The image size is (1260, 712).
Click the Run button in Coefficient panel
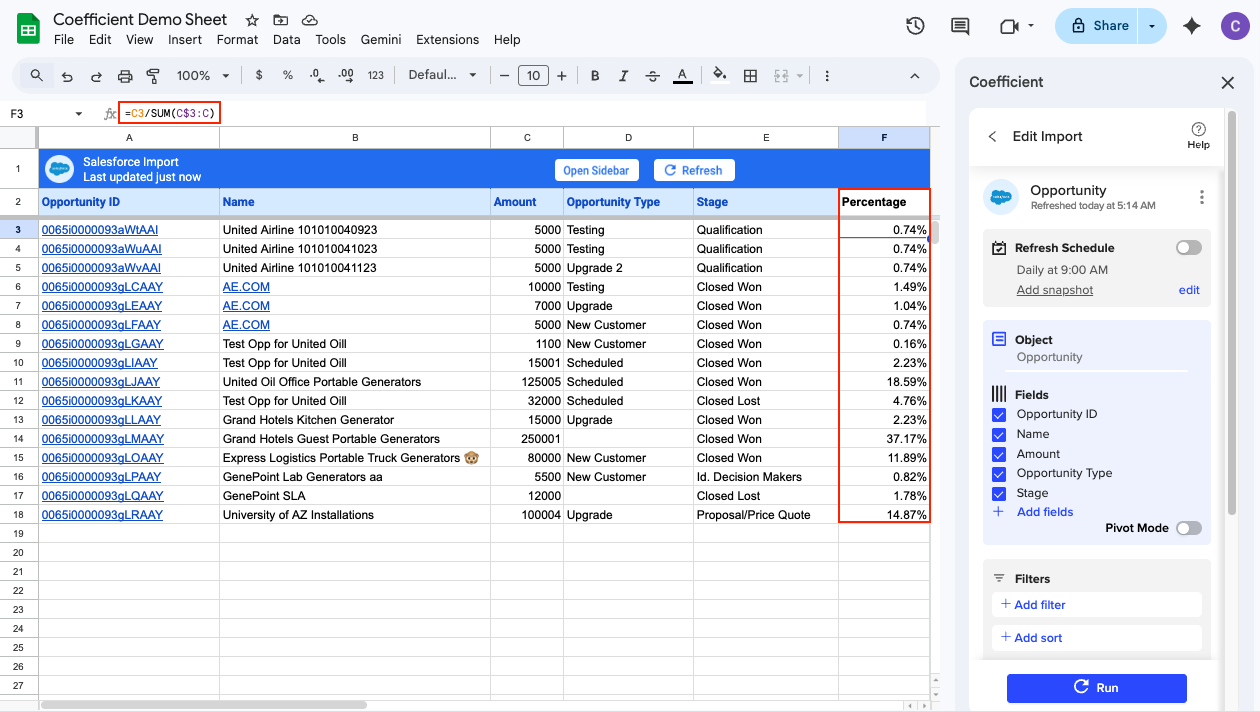point(1097,688)
